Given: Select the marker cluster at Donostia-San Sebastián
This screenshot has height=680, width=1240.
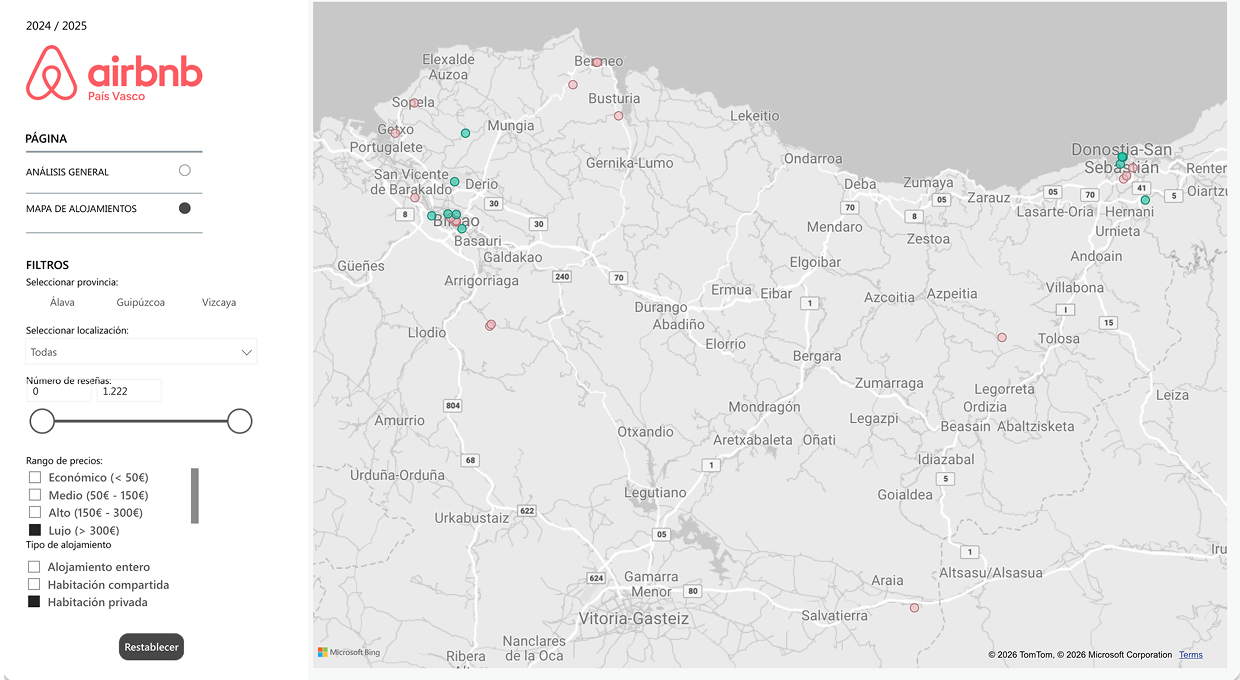Looking at the screenshot, I should click(x=1121, y=158).
